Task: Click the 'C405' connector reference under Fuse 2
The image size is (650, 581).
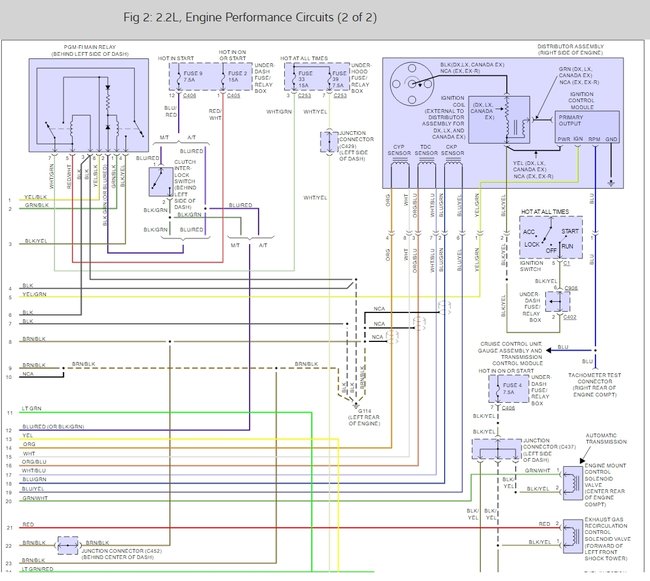Action: click(x=233, y=95)
